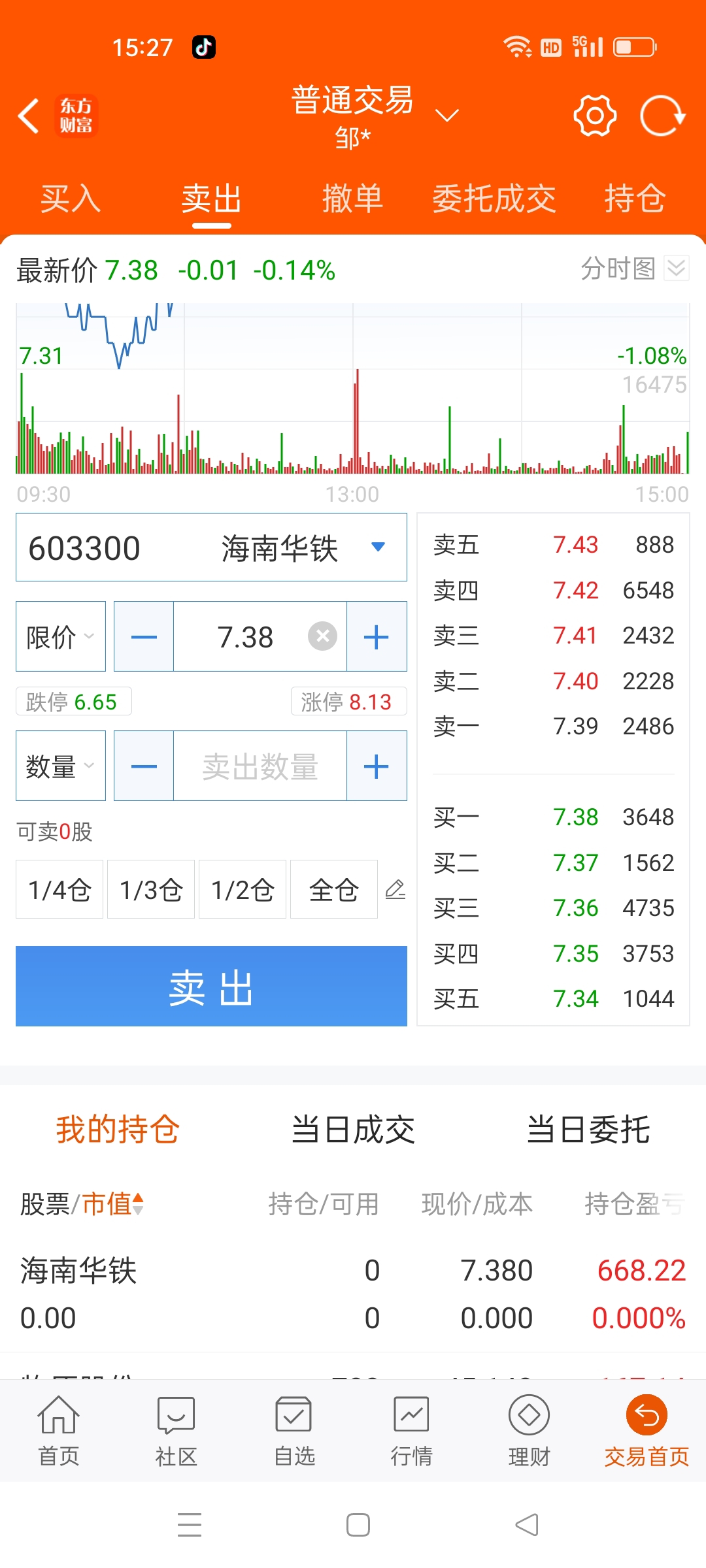Select 买三 price 7.36 row
Viewport: 706px width, 1568px height.
553,907
